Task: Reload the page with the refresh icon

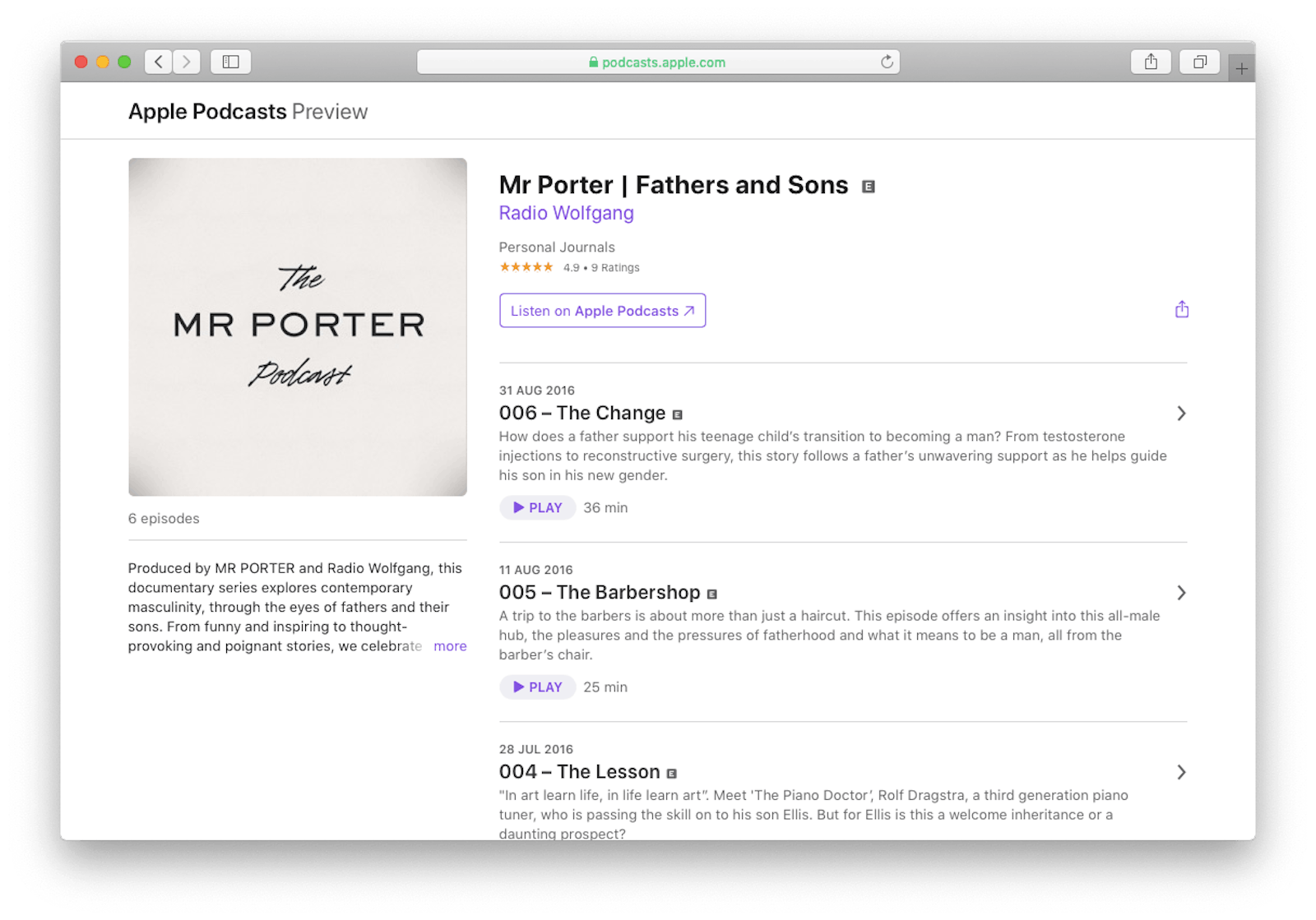Action: pyautogui.click(x=887, y=62)
